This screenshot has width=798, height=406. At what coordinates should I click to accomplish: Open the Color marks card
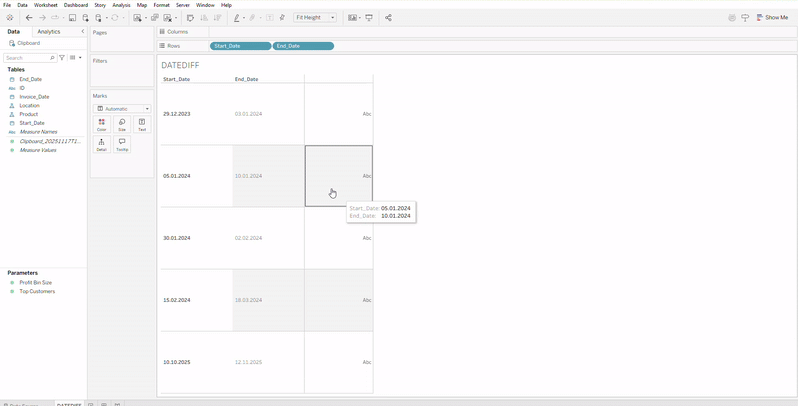101,124
